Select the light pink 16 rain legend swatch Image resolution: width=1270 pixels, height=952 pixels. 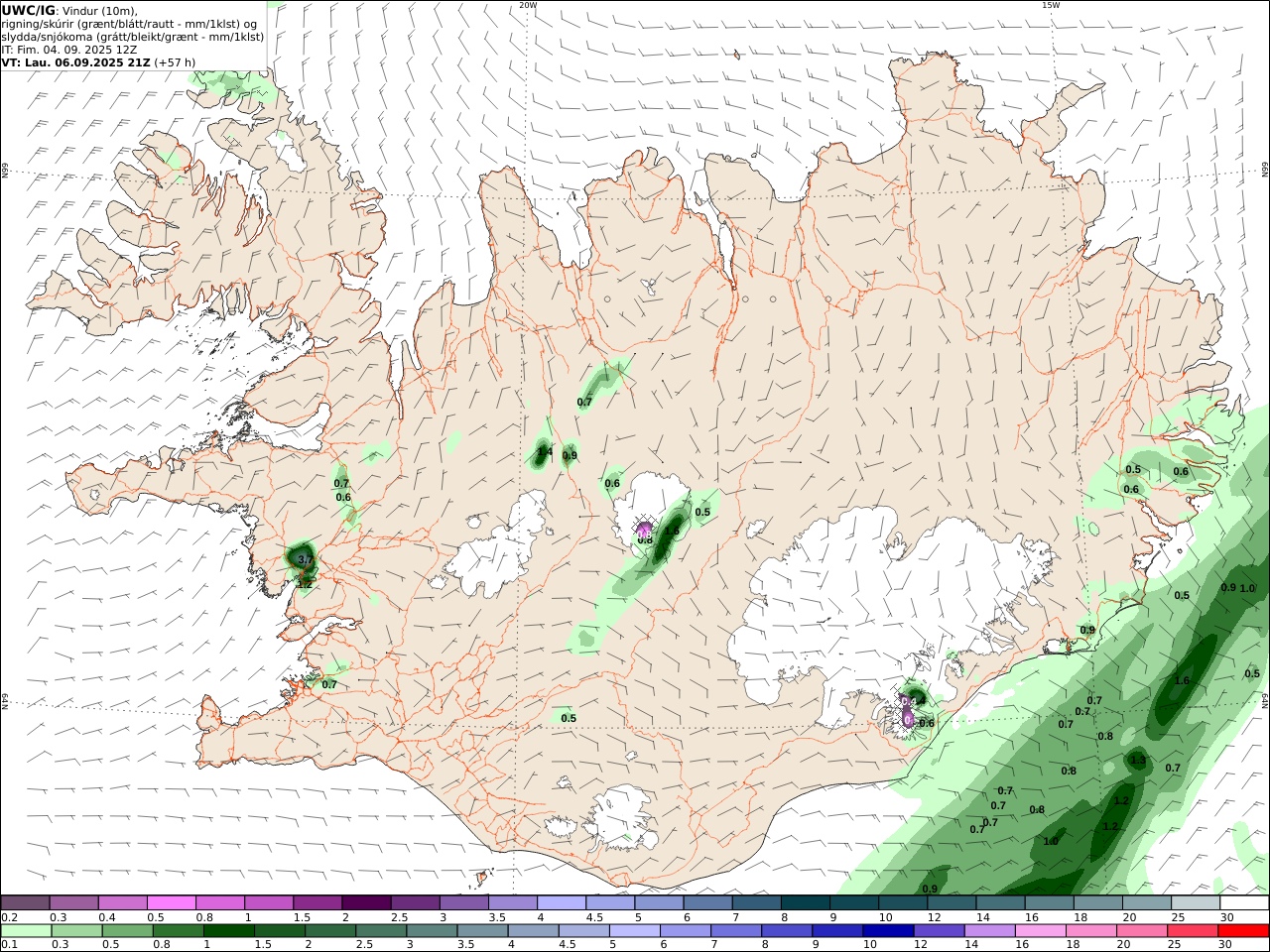(x=1040, y=931)
